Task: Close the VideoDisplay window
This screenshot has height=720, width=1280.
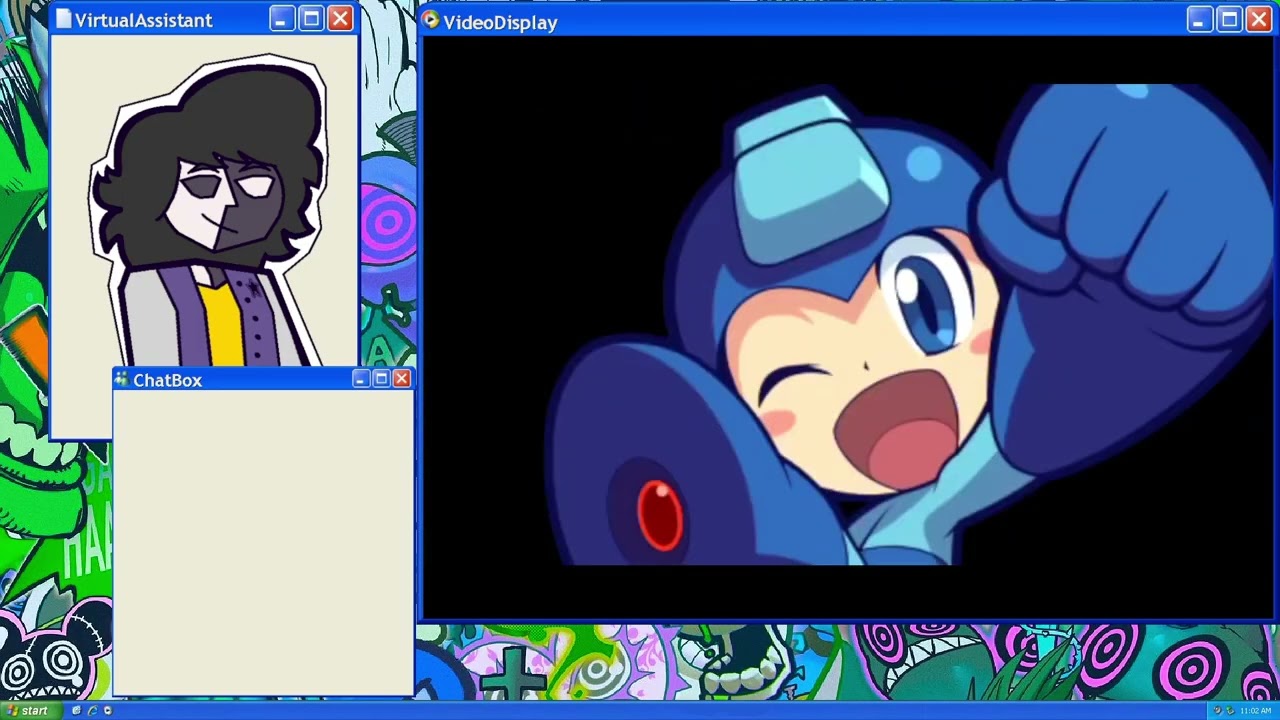Action: coord(1259,20)
